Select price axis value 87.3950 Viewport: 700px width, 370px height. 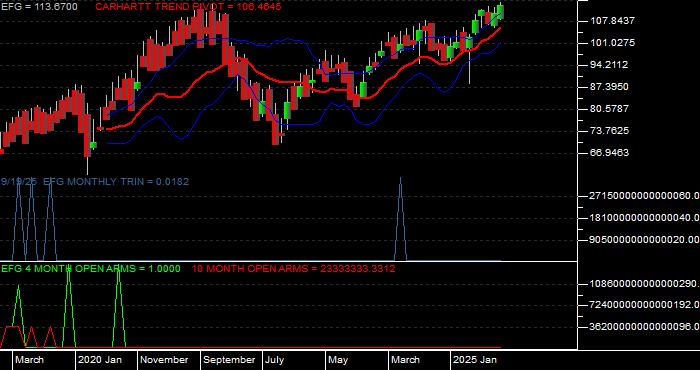pyautogui.click(x=609, y=87)
